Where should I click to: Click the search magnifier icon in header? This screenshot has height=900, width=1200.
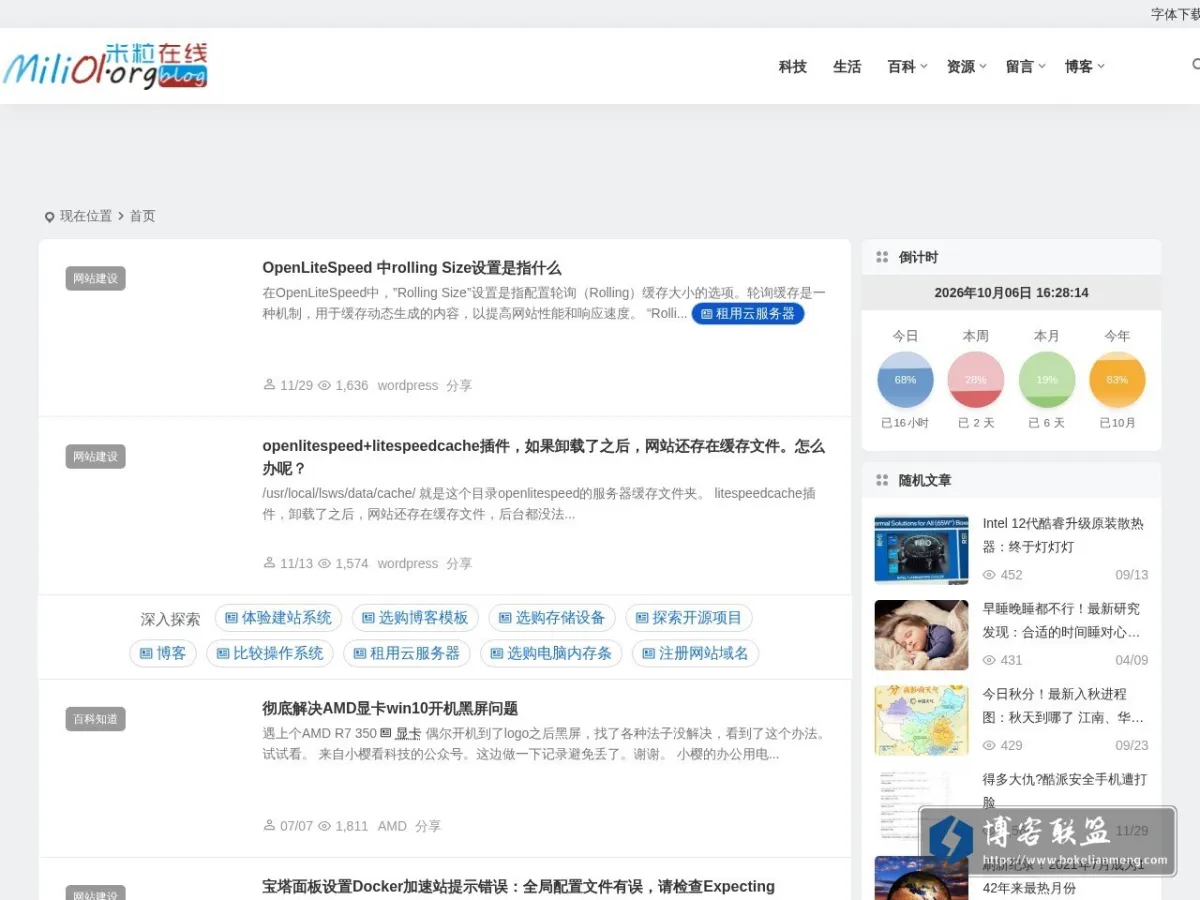(x=1195, y=65)
